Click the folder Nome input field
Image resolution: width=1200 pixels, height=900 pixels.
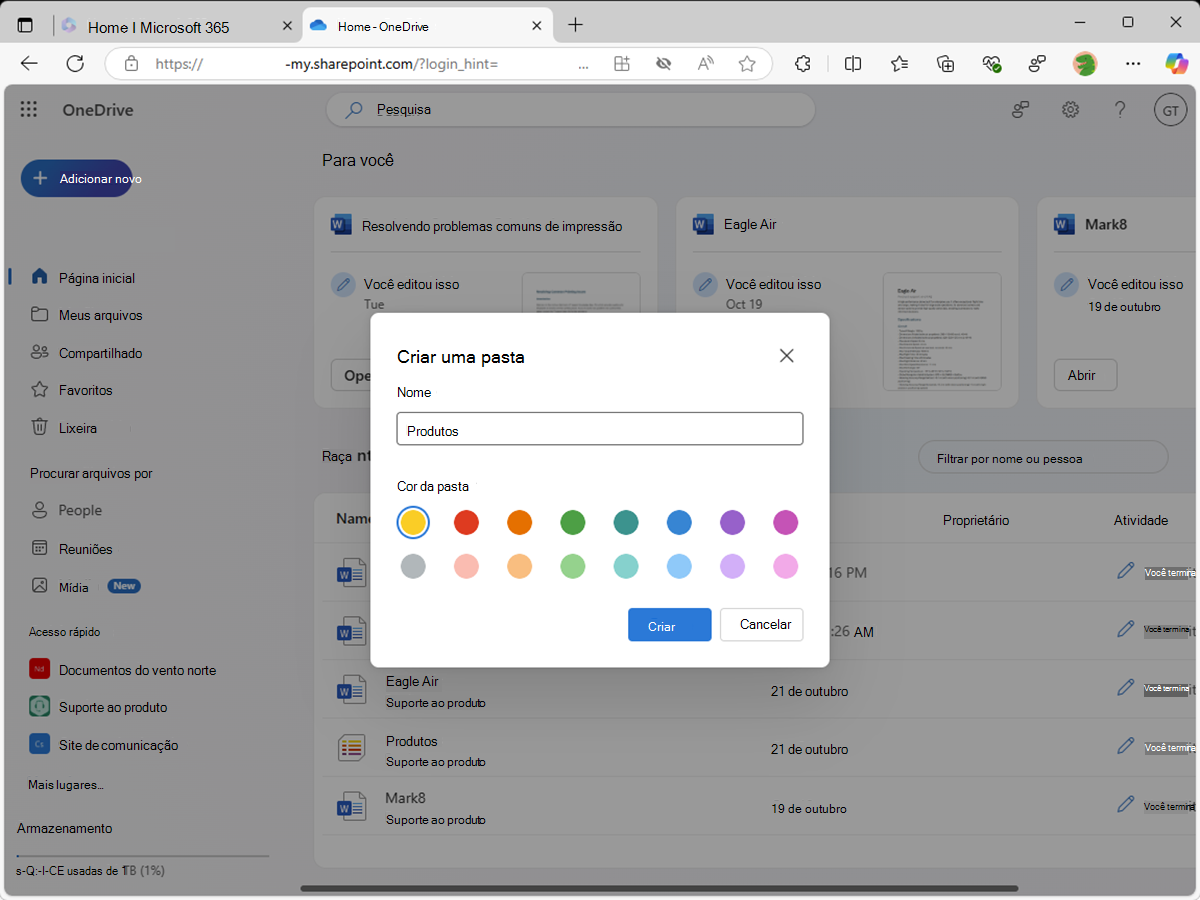[x=600, y=429]
